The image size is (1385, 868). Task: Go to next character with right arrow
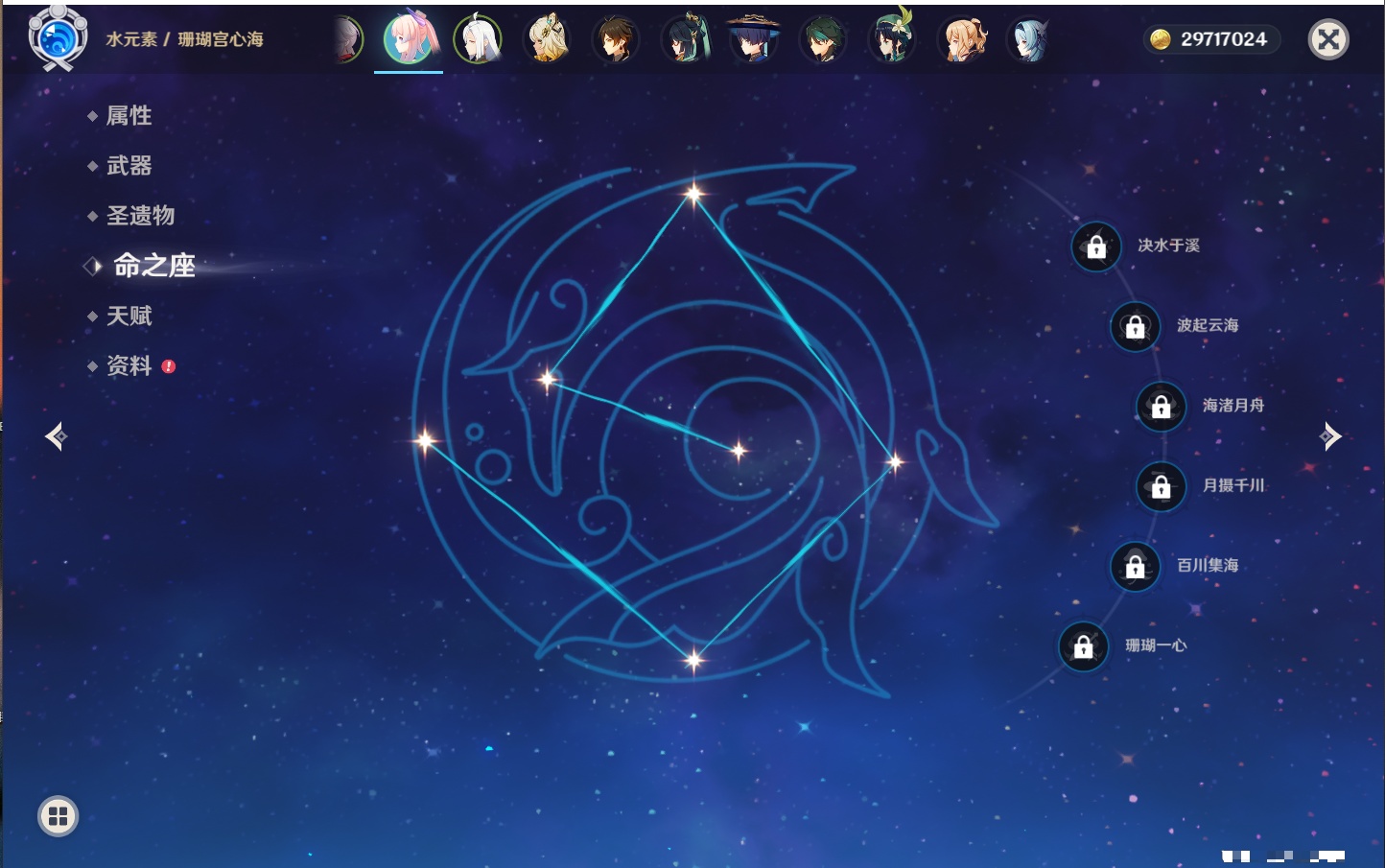[1329, 436]
